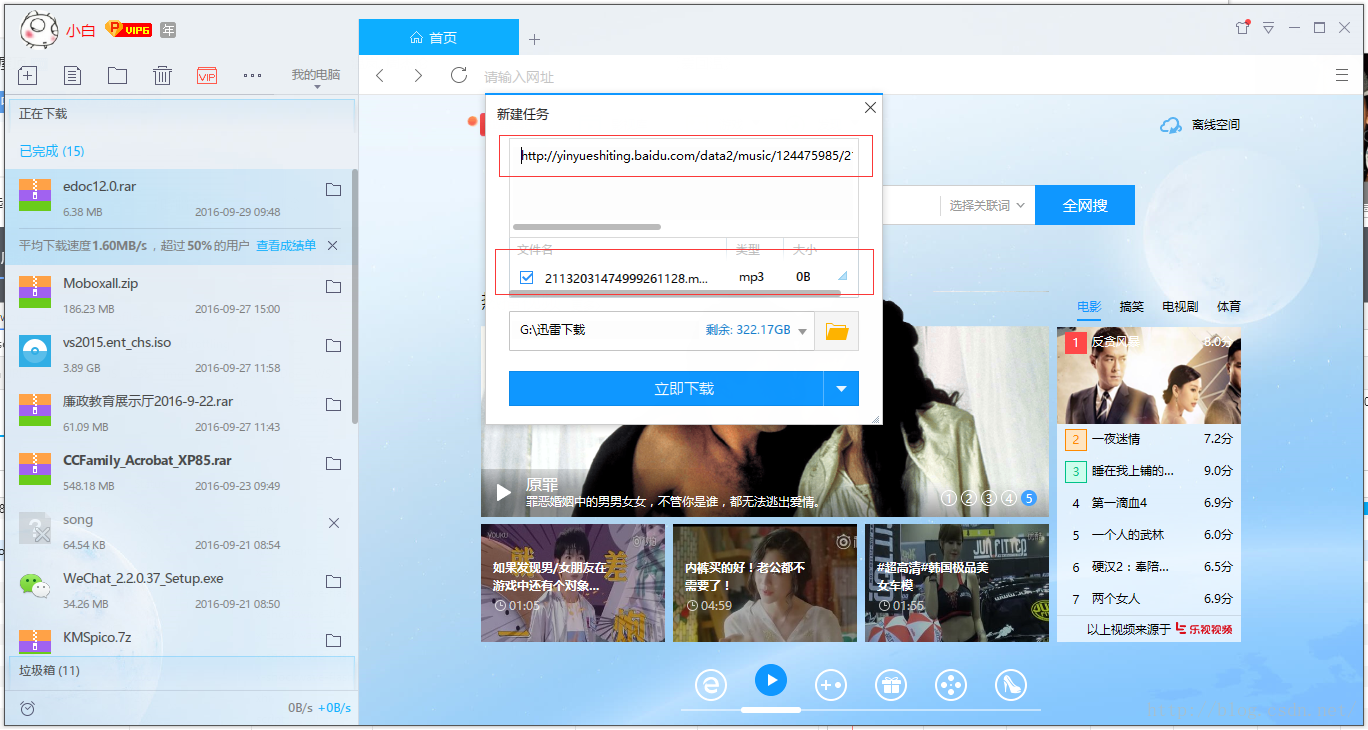Screen dimensions: 1368x730
Task: Open folder for edoc12.0.rar
Action: 334,190
